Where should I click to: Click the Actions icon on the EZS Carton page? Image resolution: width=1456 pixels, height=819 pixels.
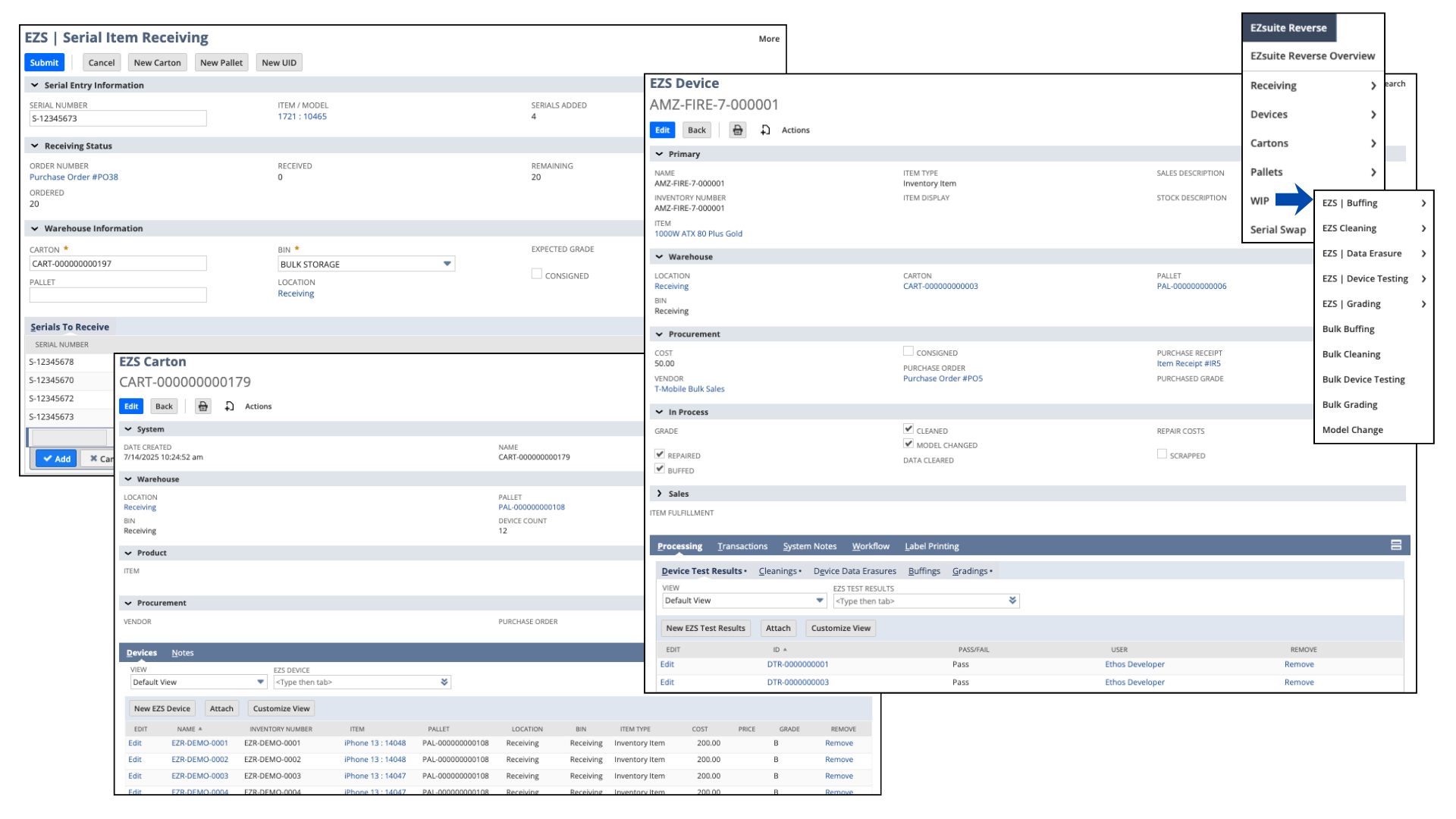(229, 406)
